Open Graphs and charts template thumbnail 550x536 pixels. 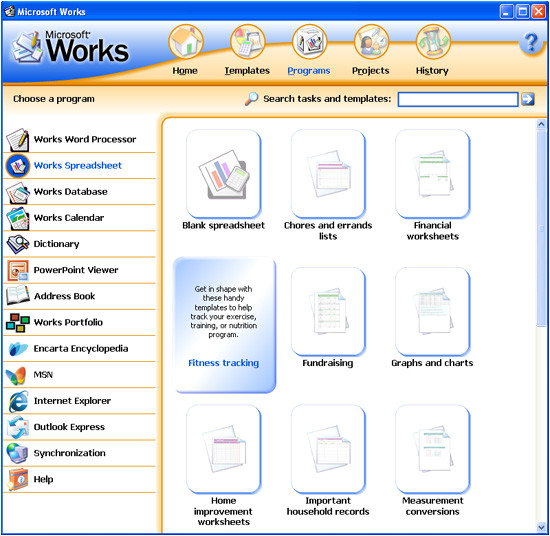click(432, 311)
